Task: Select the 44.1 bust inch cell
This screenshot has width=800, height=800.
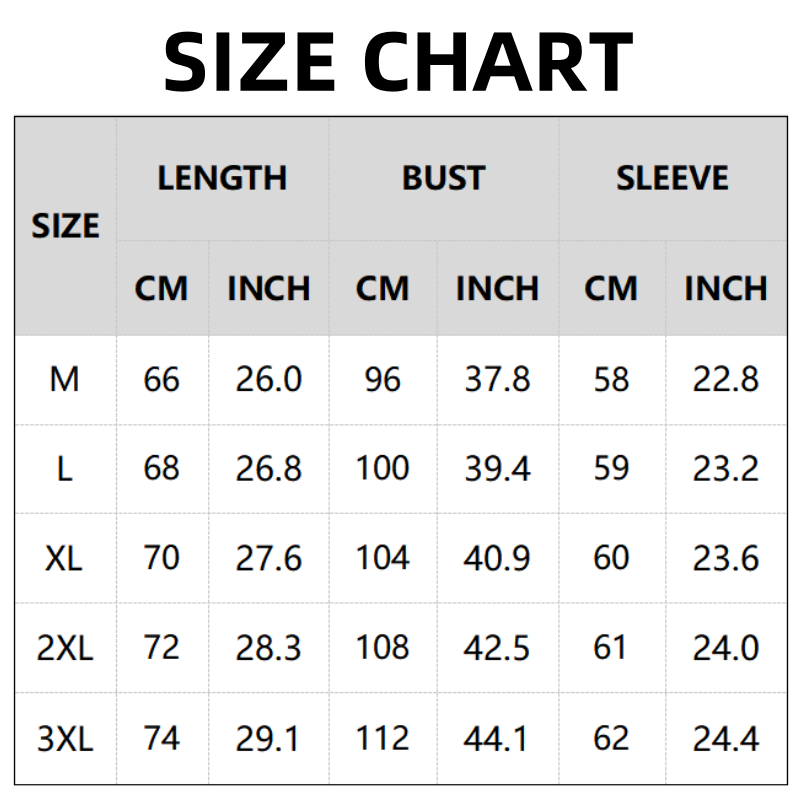Action: coord(497,739)
